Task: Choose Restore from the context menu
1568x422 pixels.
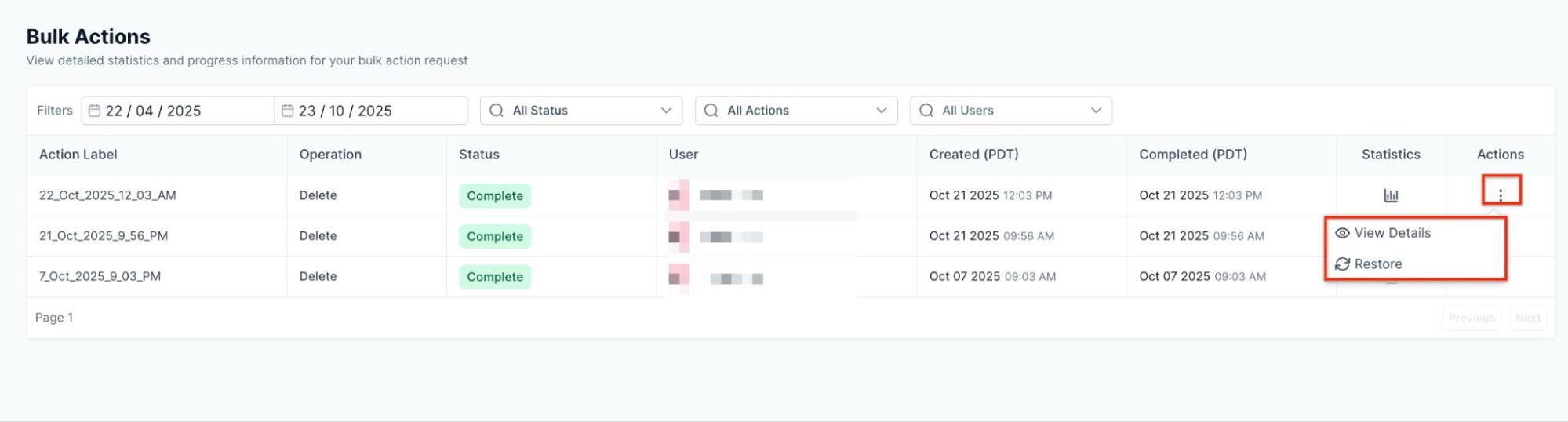Action: click(1377, 264)
